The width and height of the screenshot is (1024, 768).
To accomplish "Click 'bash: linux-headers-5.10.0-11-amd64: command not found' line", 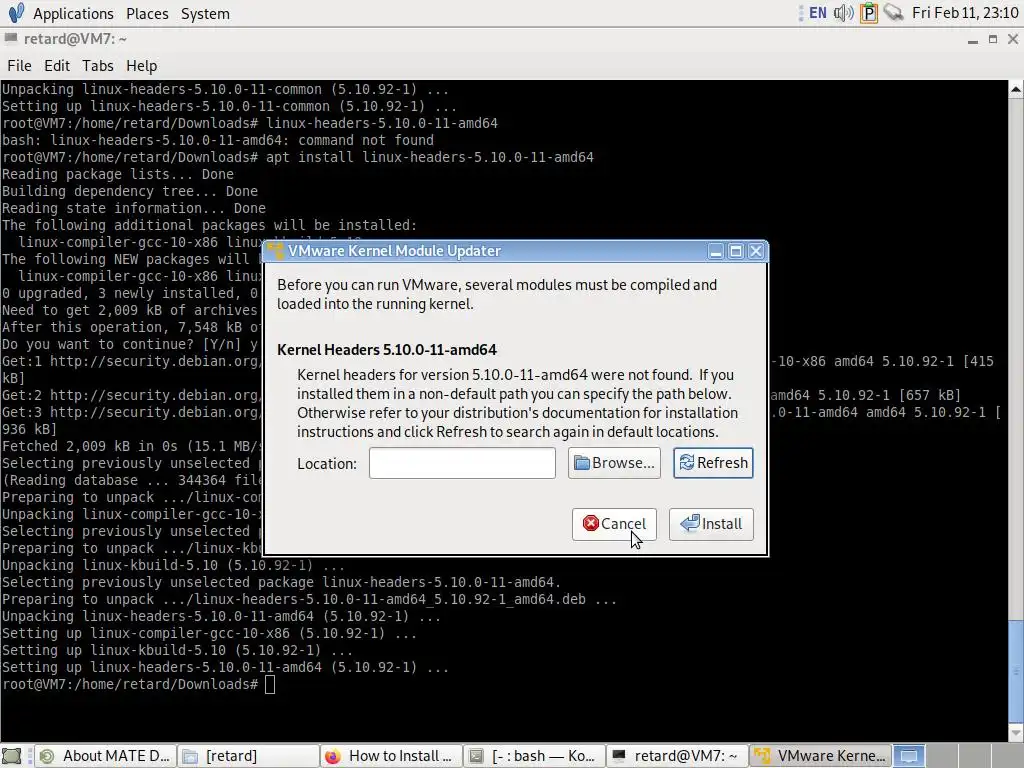I will [x=217, y=140].
